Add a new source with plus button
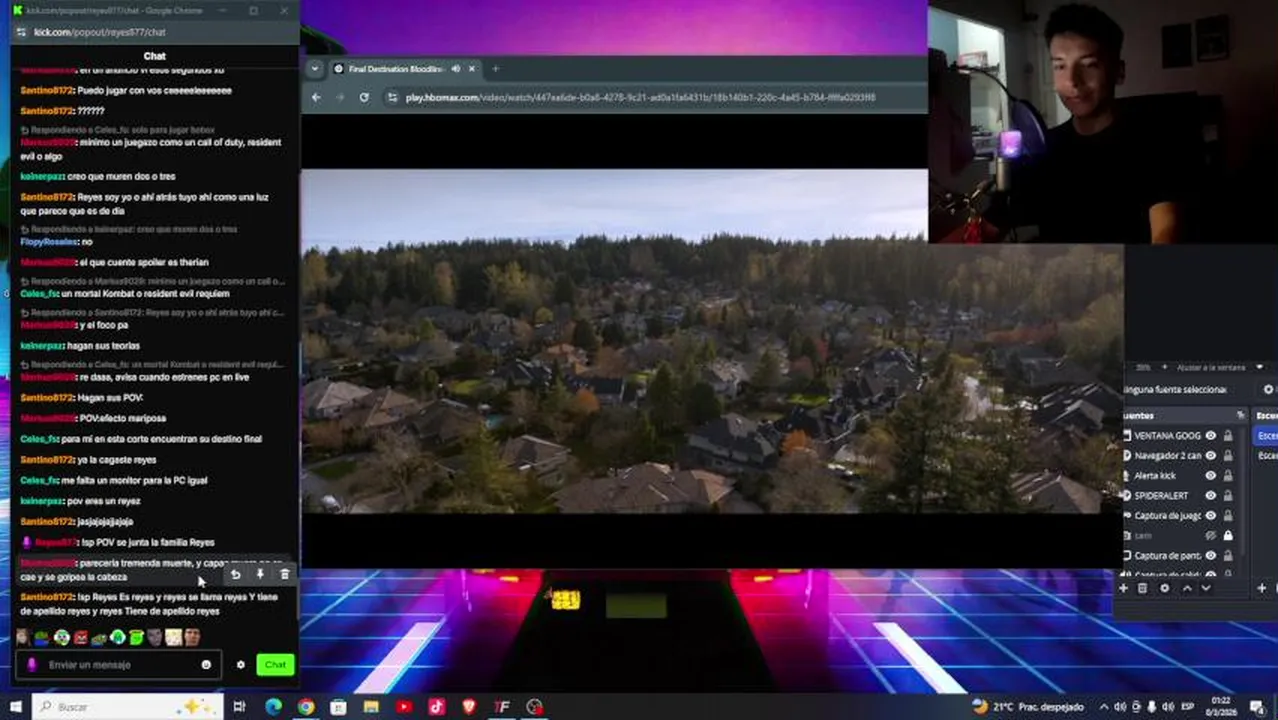The height and width of the screenshot is (720, 1278). pyautogui.click(x=1124, y=588)
